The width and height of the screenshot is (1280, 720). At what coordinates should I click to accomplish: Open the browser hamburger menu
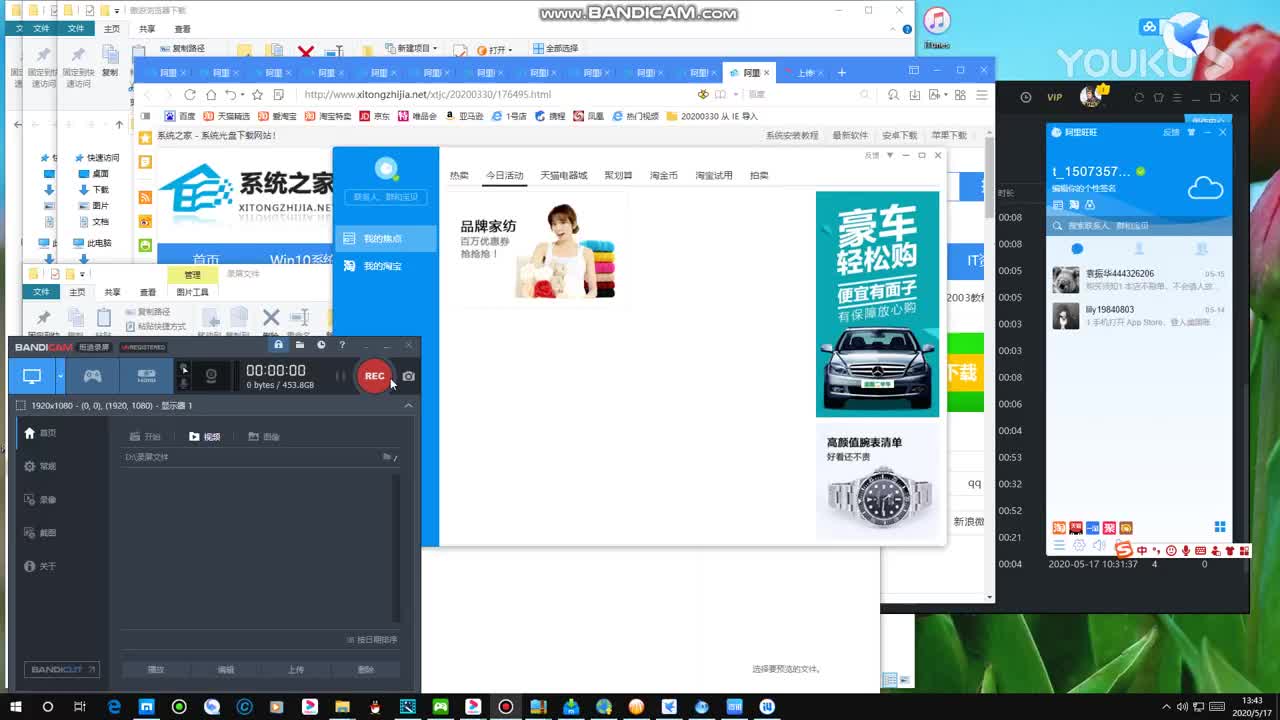[982, 94]
